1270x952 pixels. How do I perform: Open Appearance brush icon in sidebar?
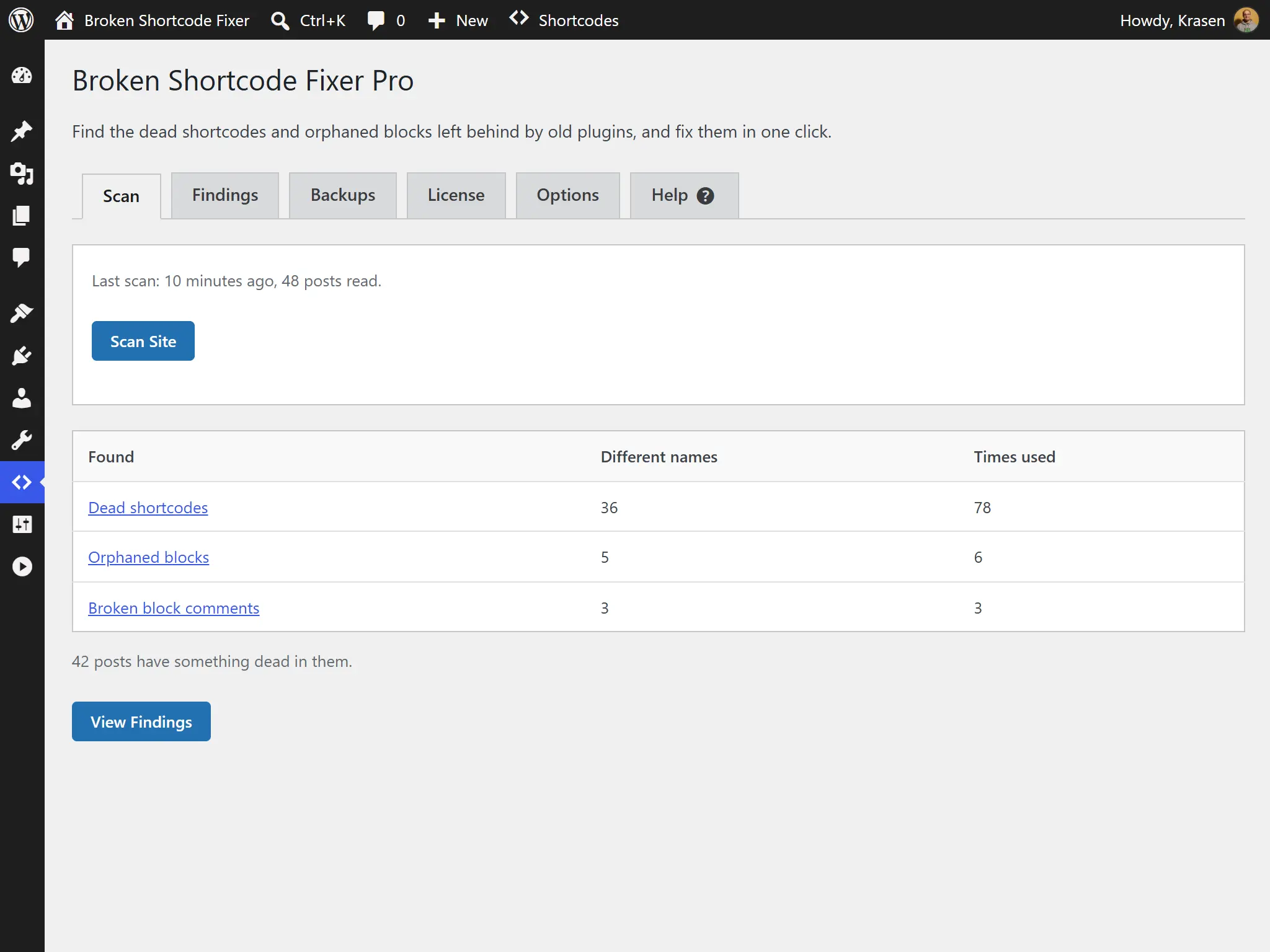pyautogui.click(x=22, y=313)
